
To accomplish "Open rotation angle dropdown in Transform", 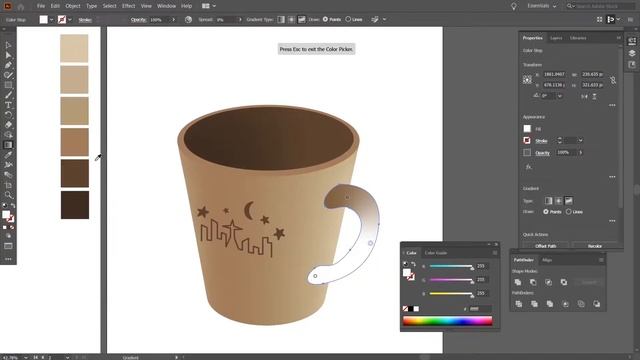I will 560,96.
